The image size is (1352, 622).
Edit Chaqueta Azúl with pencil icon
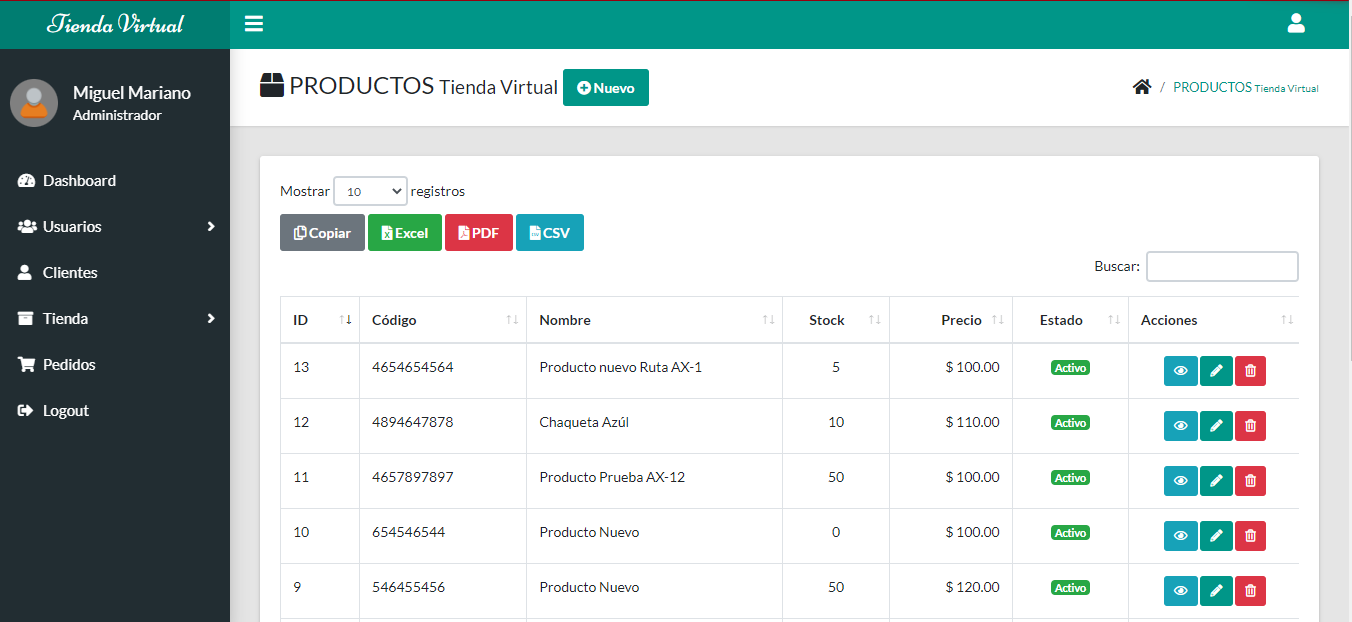1216,426
